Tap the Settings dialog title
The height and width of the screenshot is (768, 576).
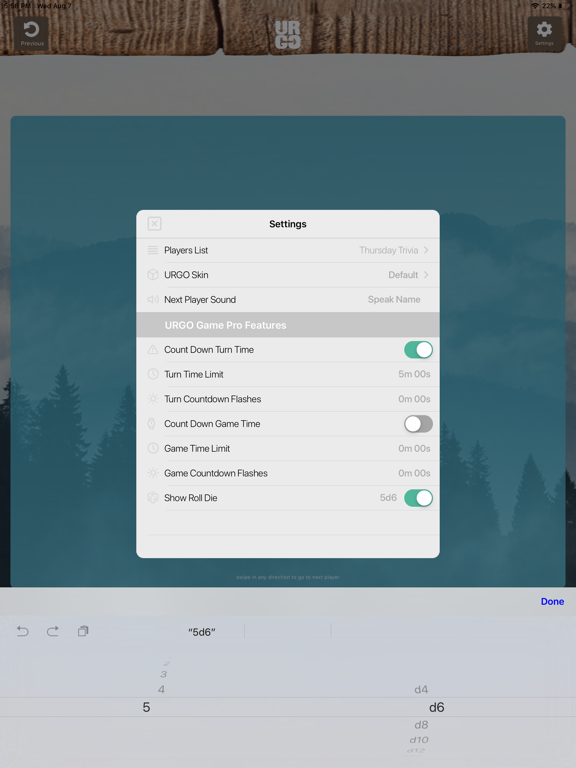288,224
